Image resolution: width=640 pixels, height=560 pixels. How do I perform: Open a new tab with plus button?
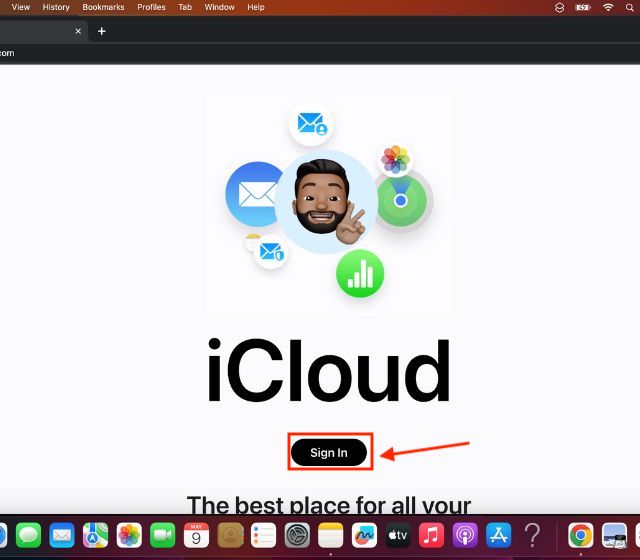coord(102,31)
